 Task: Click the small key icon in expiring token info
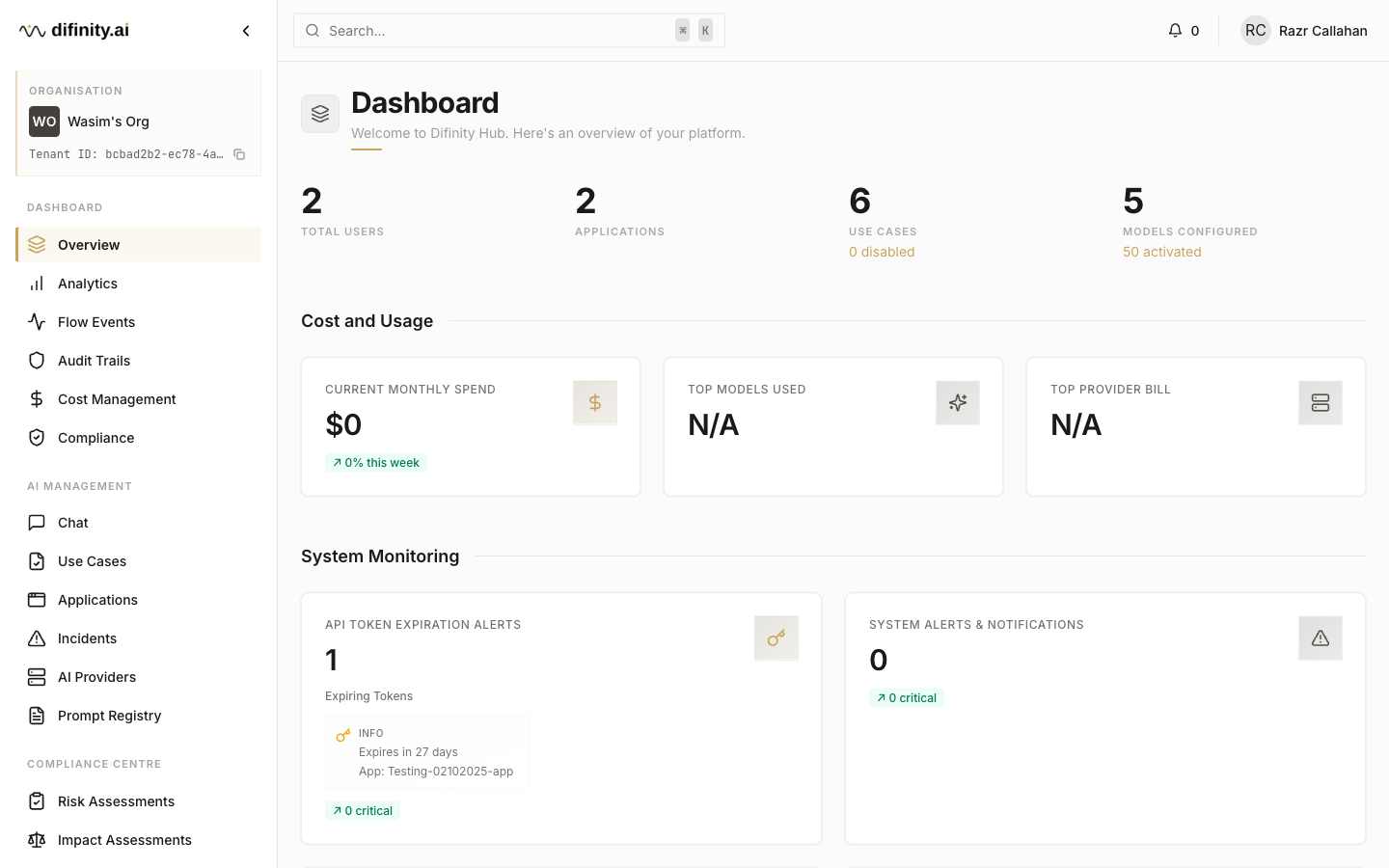(342, 736)
